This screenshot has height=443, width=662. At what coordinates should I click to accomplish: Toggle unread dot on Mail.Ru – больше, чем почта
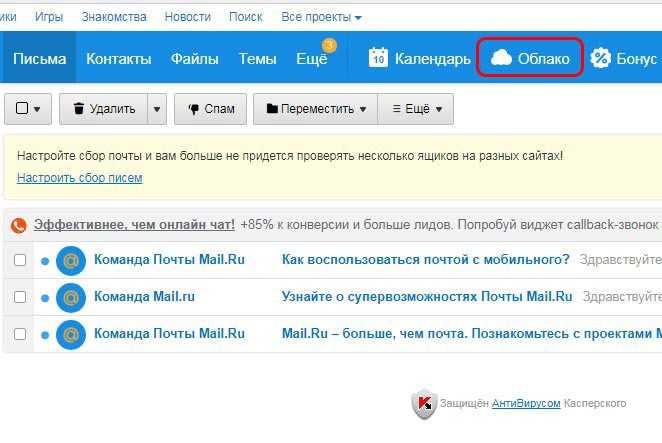(45, 335)
